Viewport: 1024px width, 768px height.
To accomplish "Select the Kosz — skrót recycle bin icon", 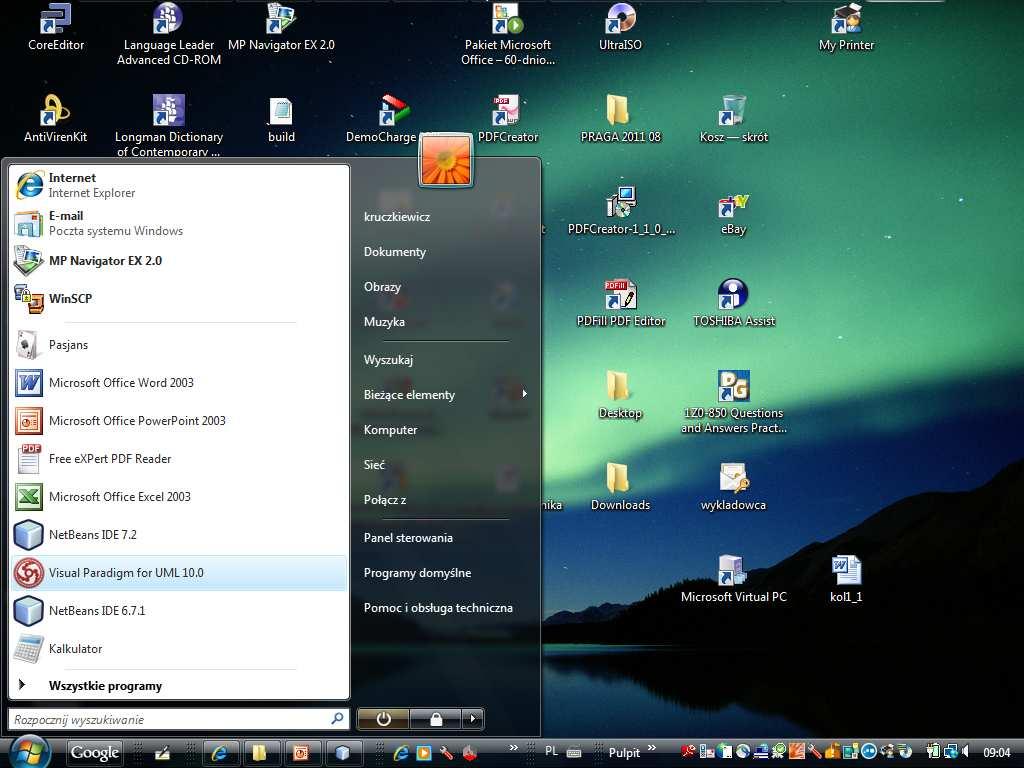I will (x=733, y=119).
